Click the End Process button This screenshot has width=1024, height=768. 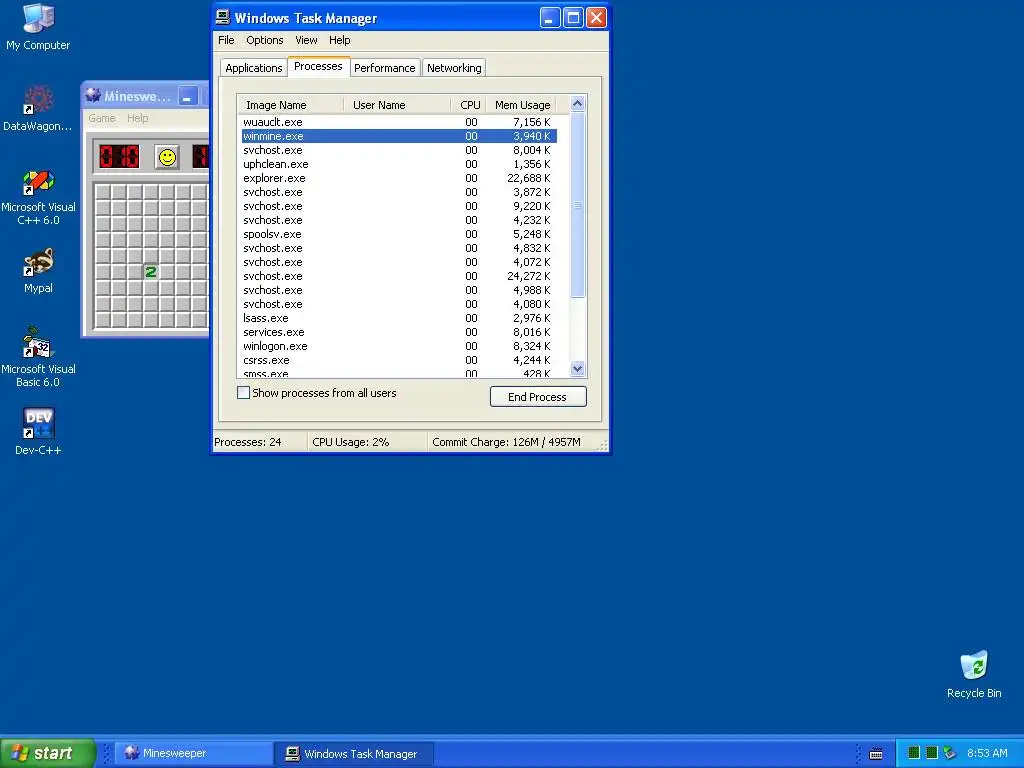538,396
